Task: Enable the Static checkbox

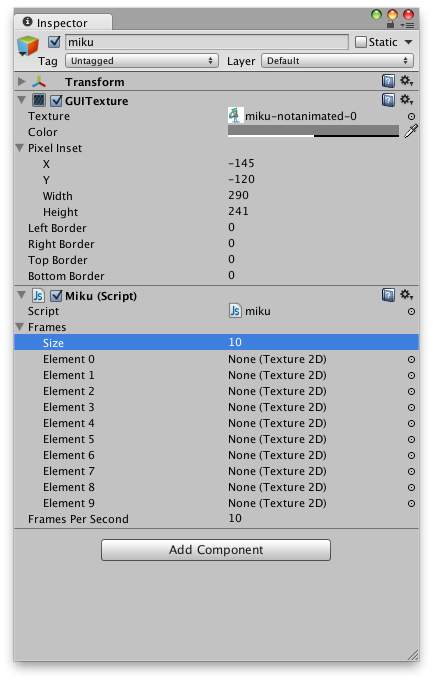Action: point(361,42)
